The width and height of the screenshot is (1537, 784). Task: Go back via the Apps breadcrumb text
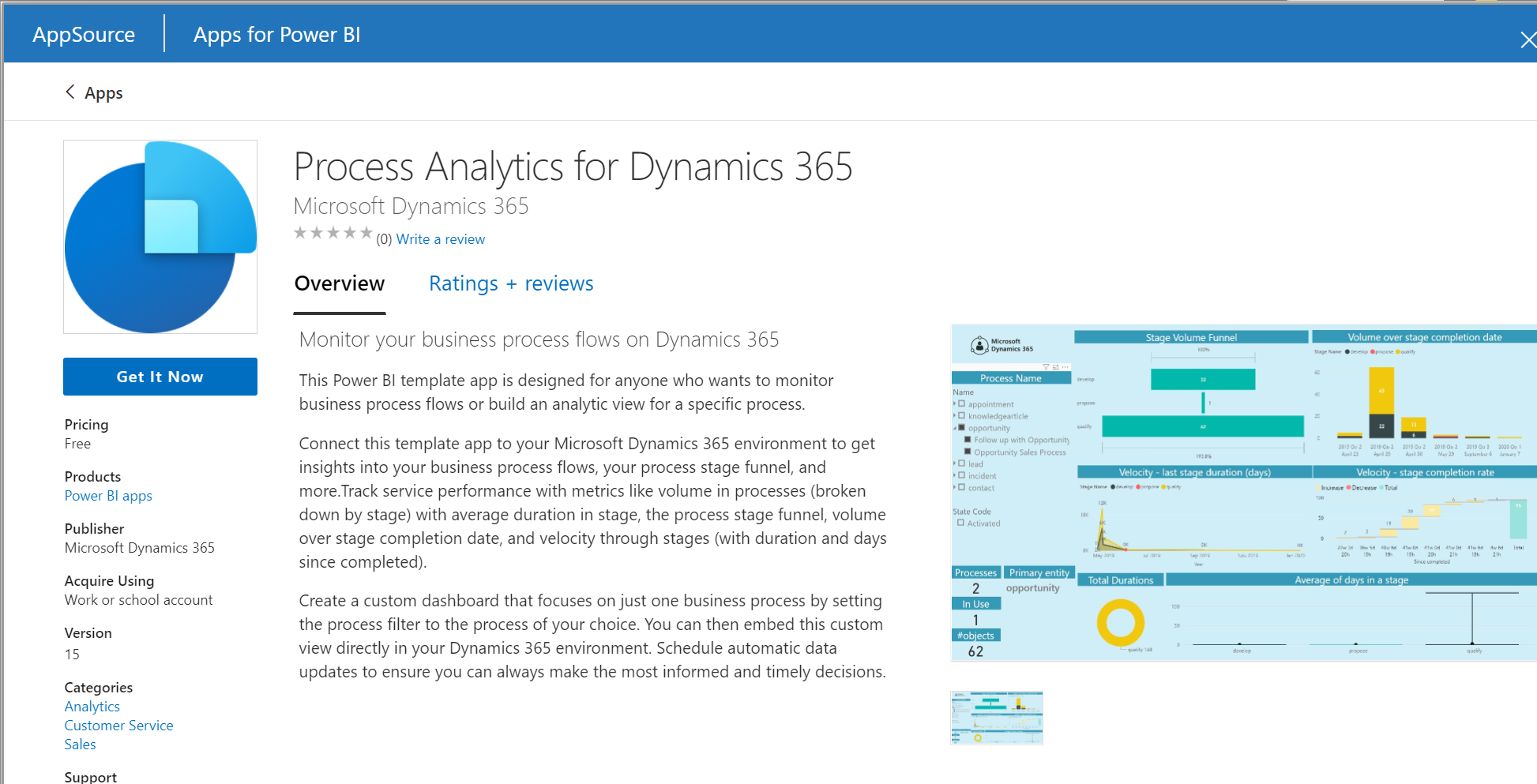click(x=103, y=93)
